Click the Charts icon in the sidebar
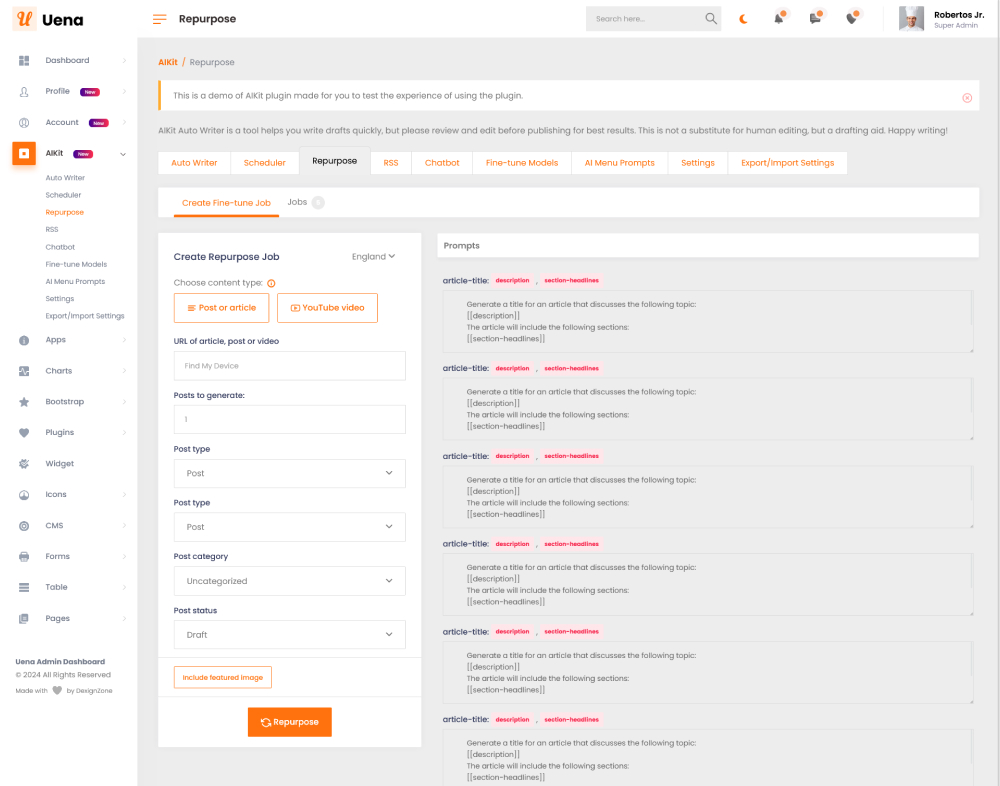1000x786 pixels. tap(24, 371)
